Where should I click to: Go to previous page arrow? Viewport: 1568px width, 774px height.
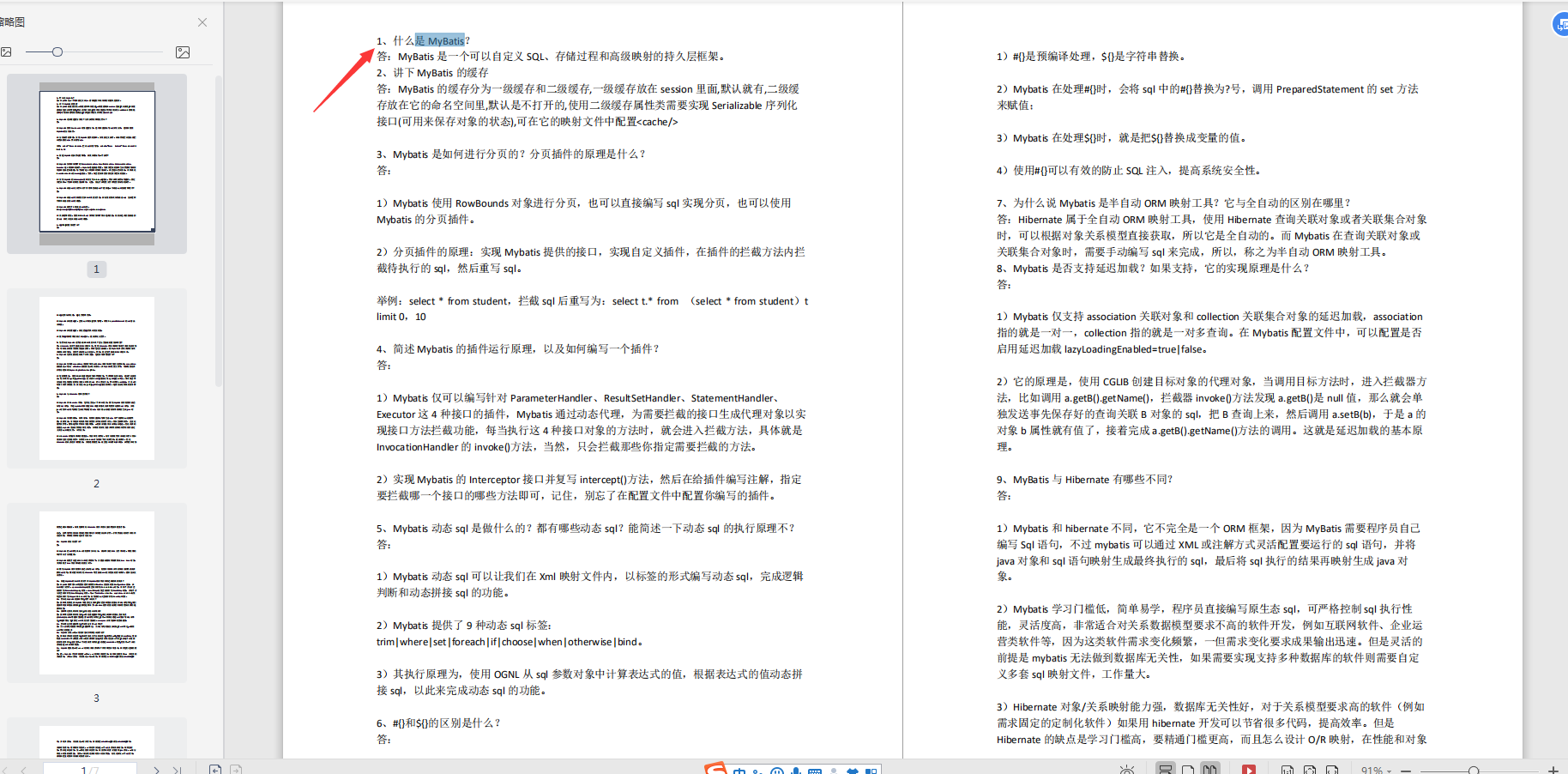(23, 770)
